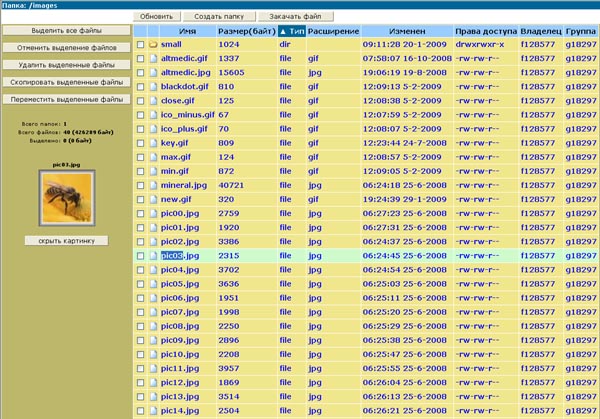Click the folder icon of small

pos(153,44)
